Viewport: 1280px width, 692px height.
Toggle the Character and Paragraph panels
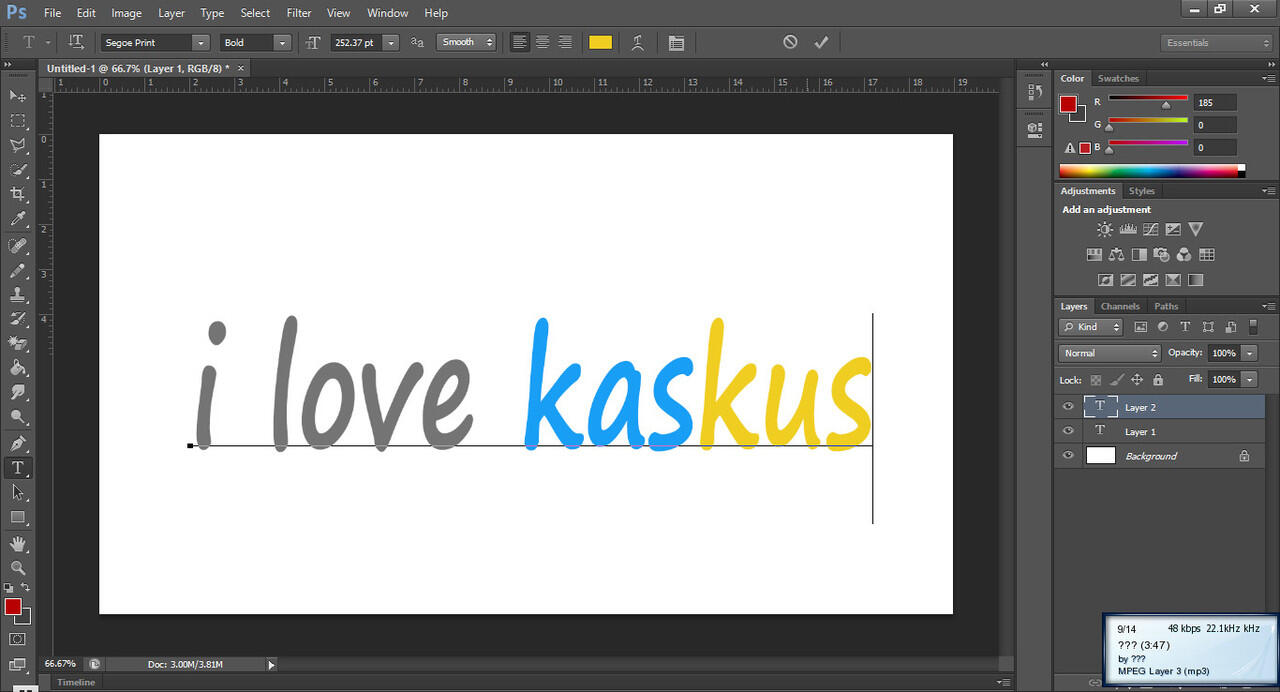pos(676,42)
